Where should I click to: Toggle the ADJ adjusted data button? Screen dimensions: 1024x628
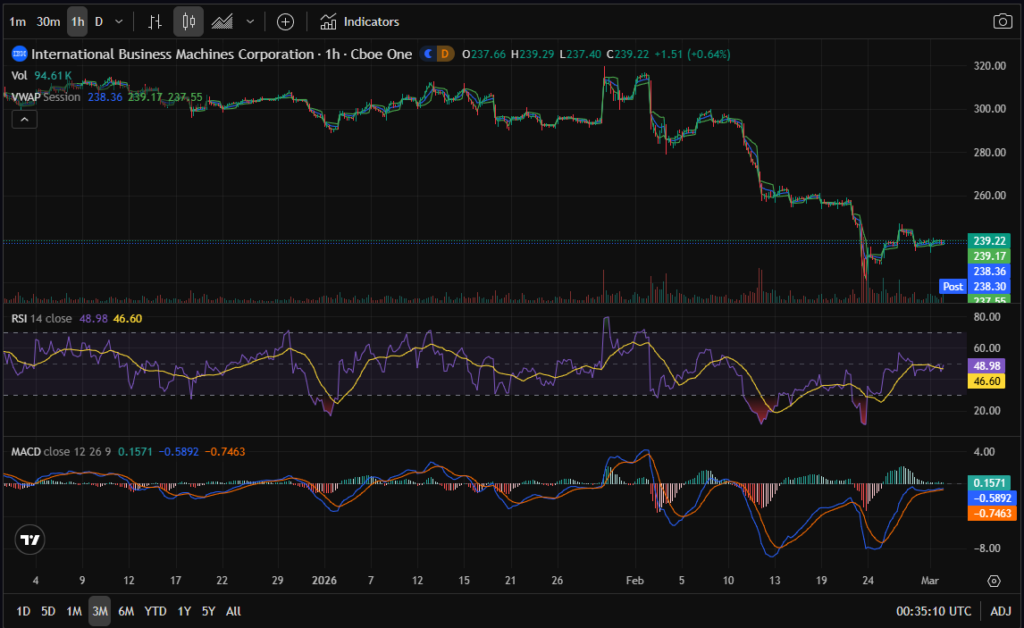(x=1001, y=611)
